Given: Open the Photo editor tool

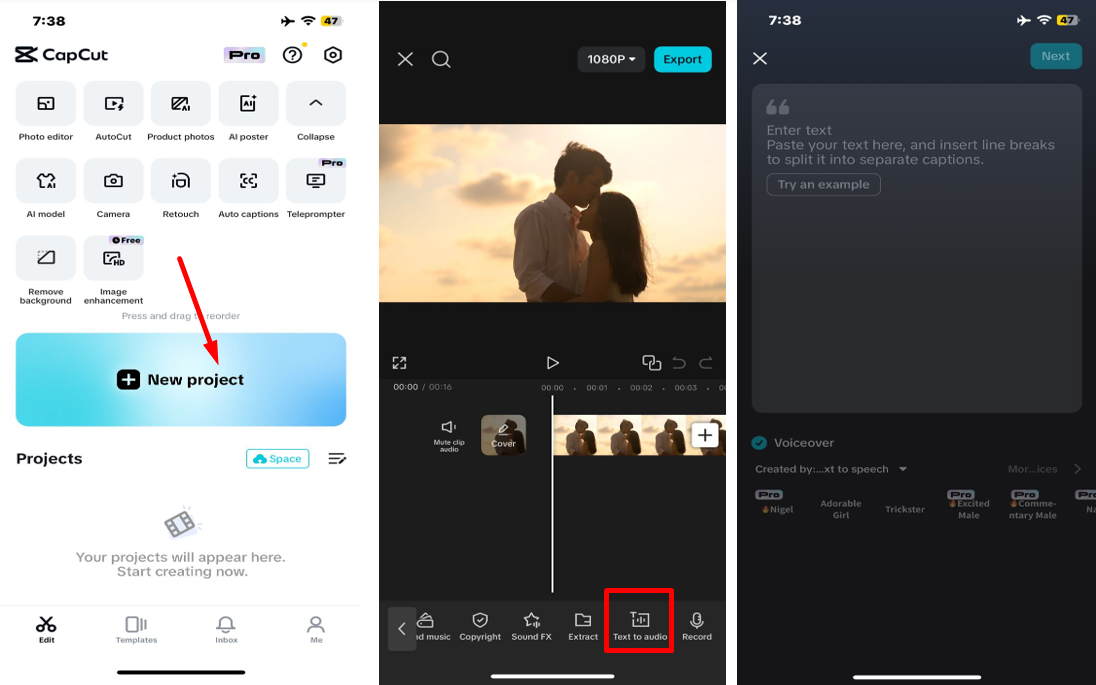Looking at the screenshot, I should click(45, 104).
